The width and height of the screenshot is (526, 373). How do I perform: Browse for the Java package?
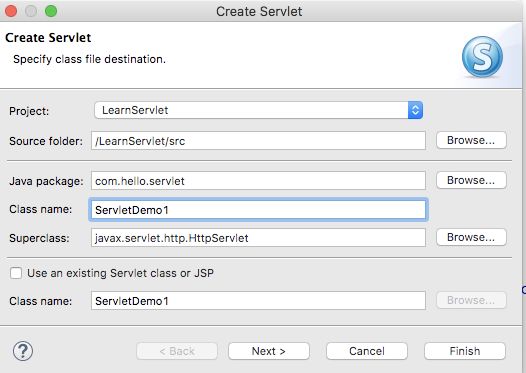point(471,180)
